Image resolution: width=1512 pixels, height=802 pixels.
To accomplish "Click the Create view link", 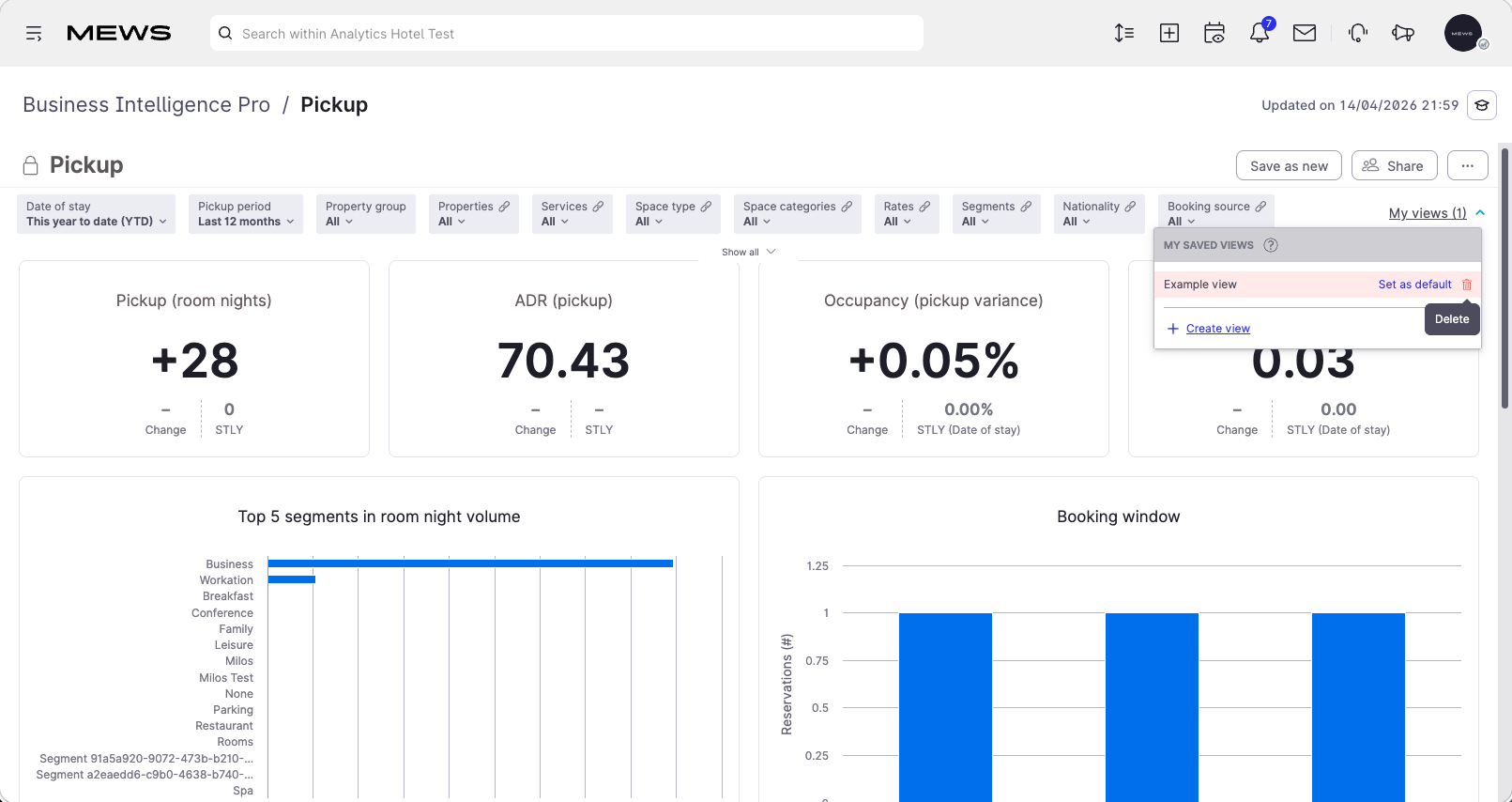I will pos(1217,329).
